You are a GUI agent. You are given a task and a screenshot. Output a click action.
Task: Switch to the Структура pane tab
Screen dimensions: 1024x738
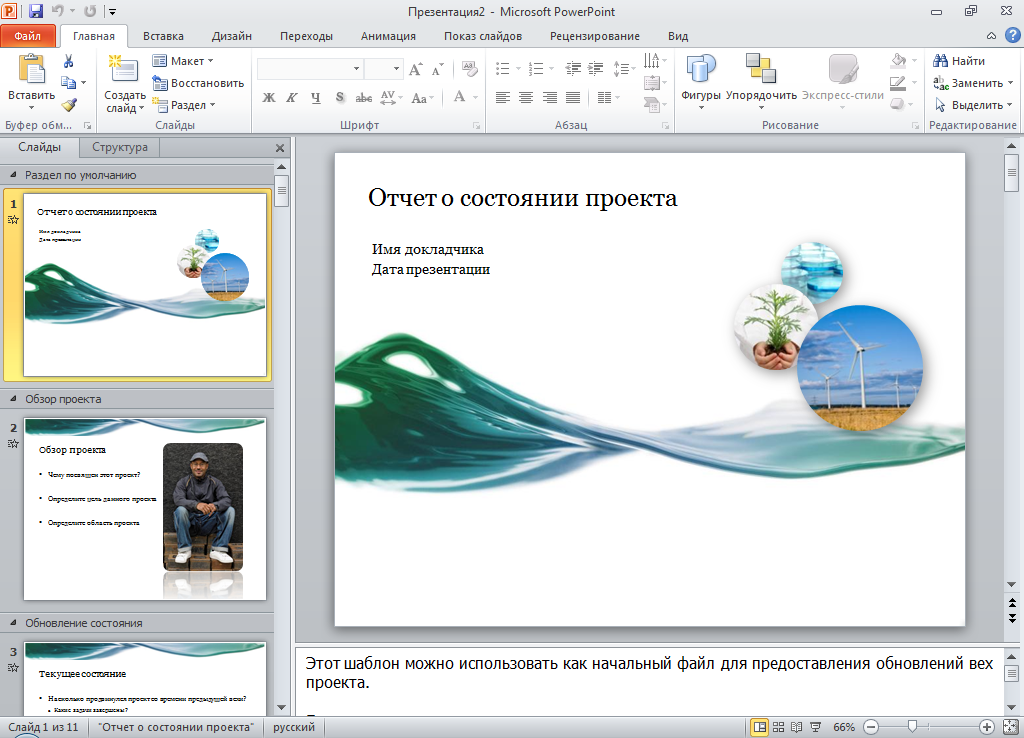pyautogui.click(x=120, y=147)
